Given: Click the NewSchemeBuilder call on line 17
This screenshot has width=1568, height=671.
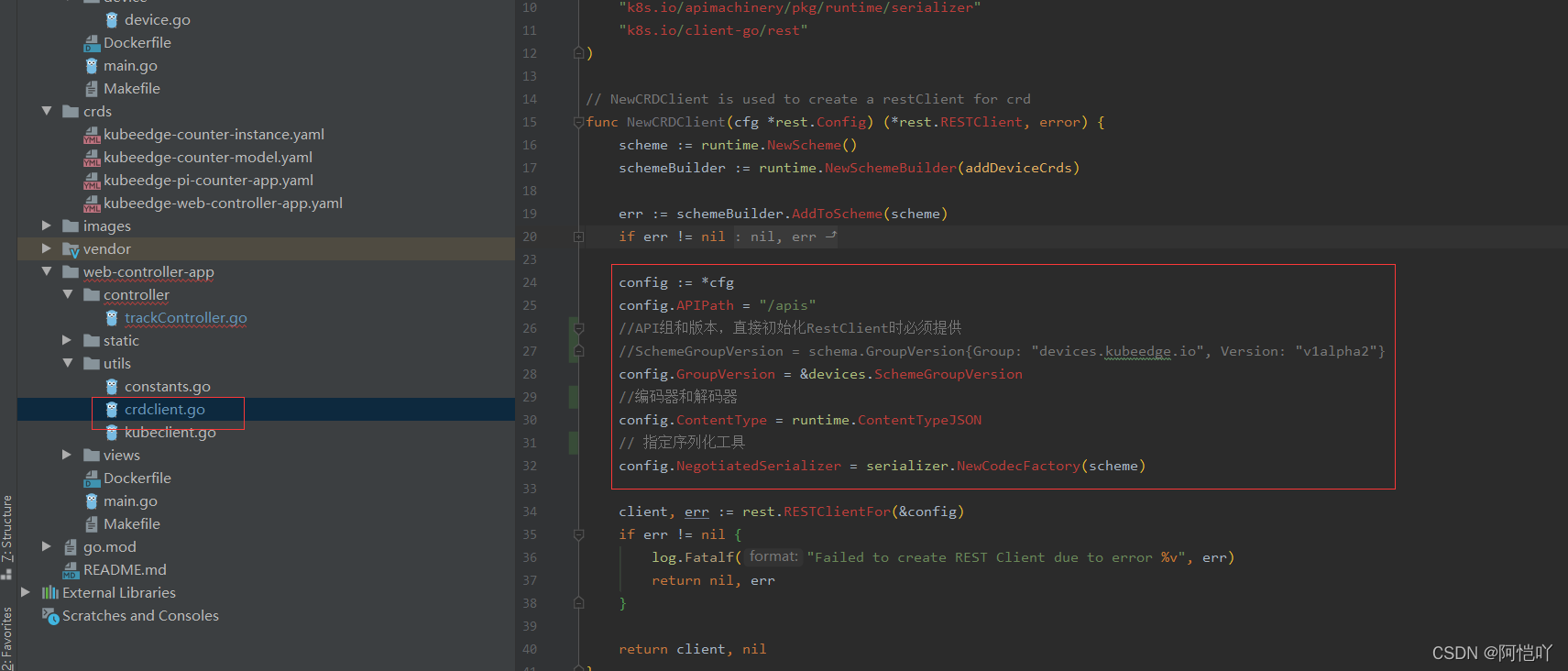Looking at the screenshot, I should coord(890,168).
